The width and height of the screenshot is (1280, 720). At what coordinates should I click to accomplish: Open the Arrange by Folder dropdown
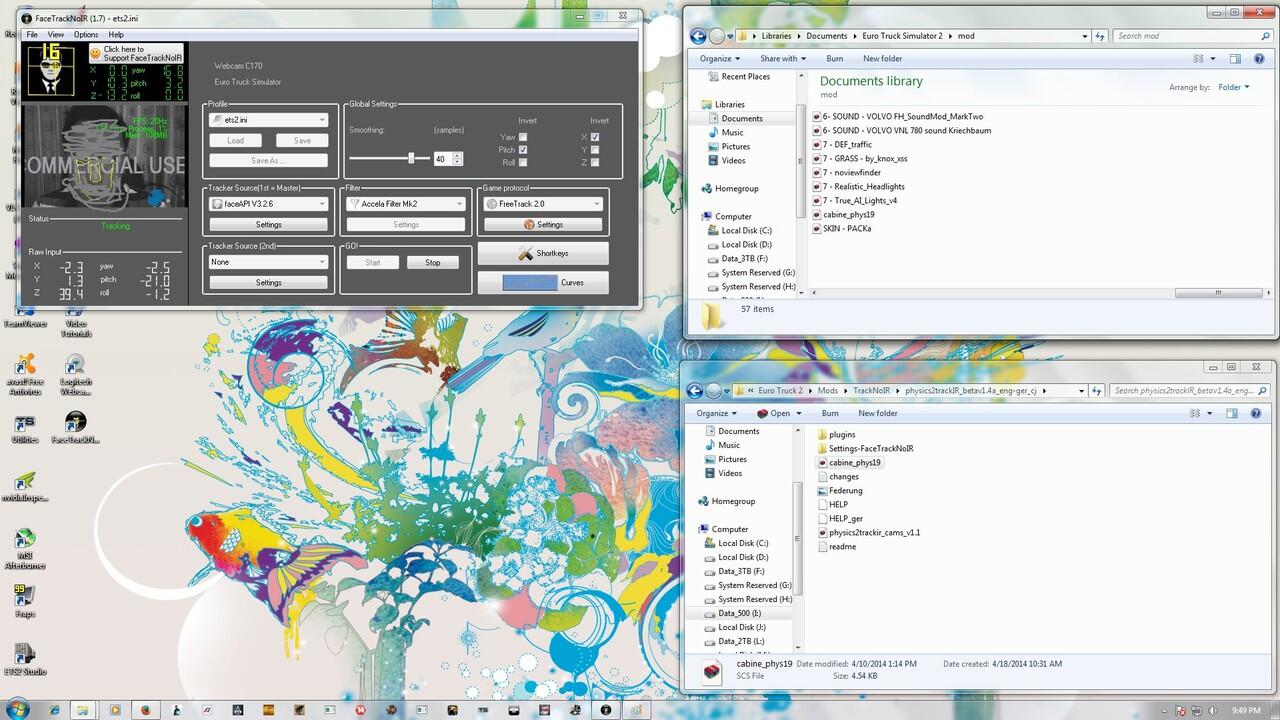coord(1235,87)
